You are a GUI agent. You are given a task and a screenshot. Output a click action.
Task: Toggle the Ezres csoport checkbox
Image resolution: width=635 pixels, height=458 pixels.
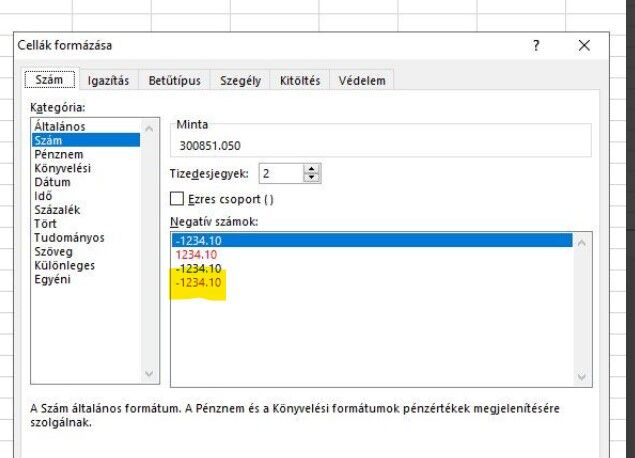(x=177, y=199)
